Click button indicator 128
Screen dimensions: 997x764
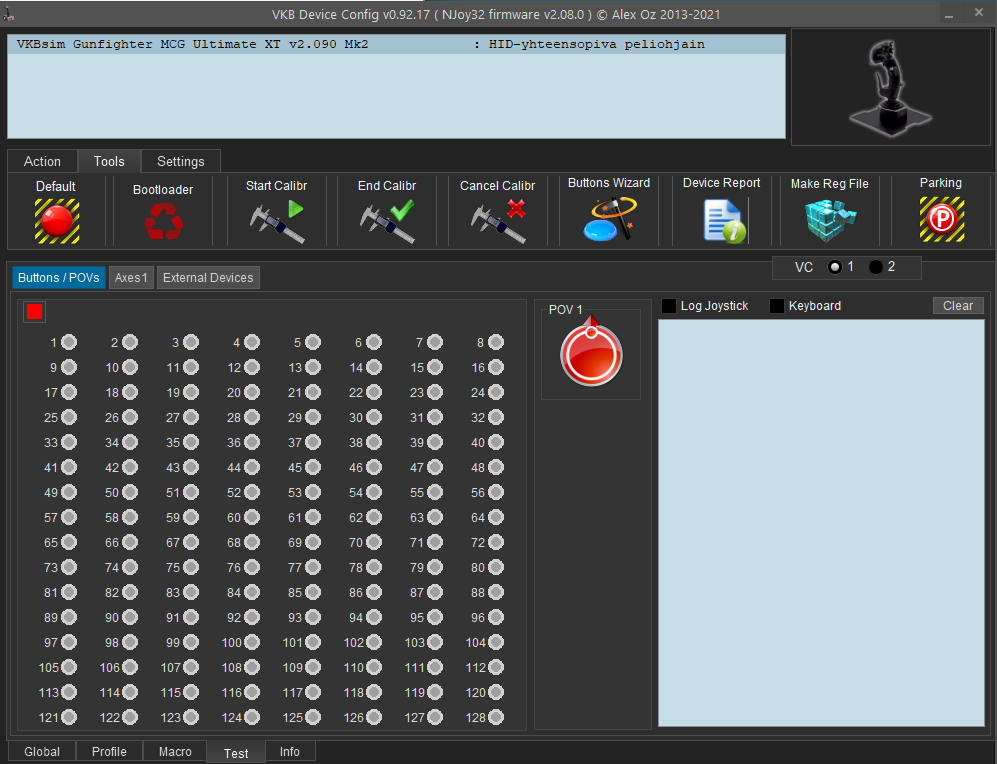pos(497,718)
